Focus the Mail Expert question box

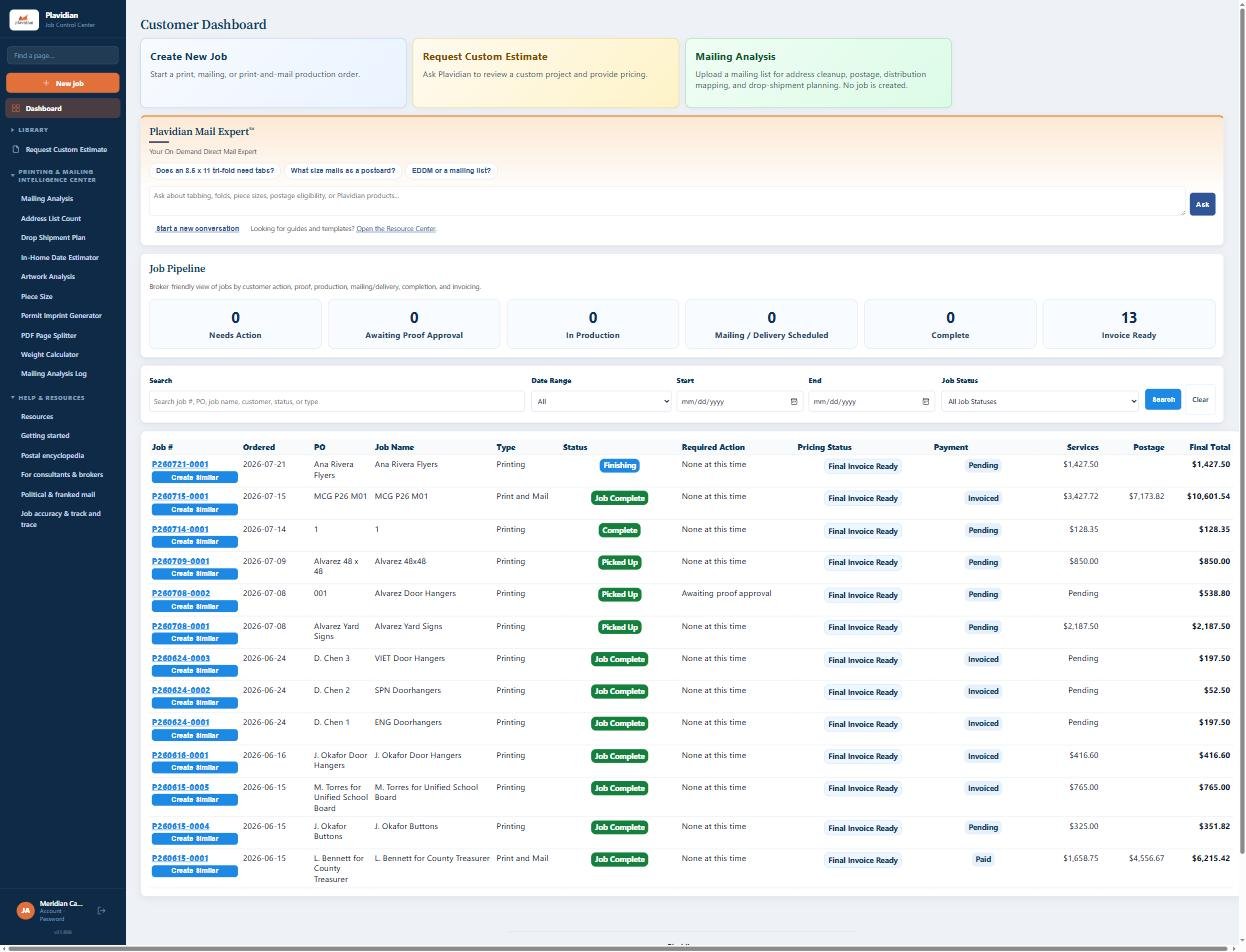point(667,201)
